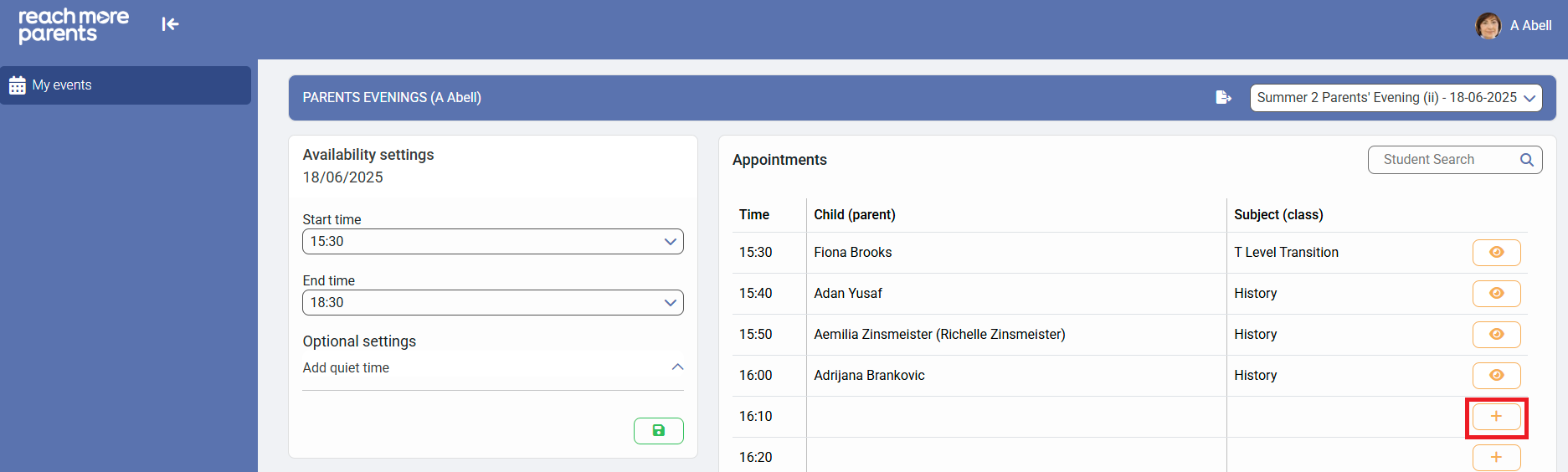The height and width of the screenshot is (472, 1568).
Task: Click the A Abell profile avatar
Action: [x=1488, y=26]
